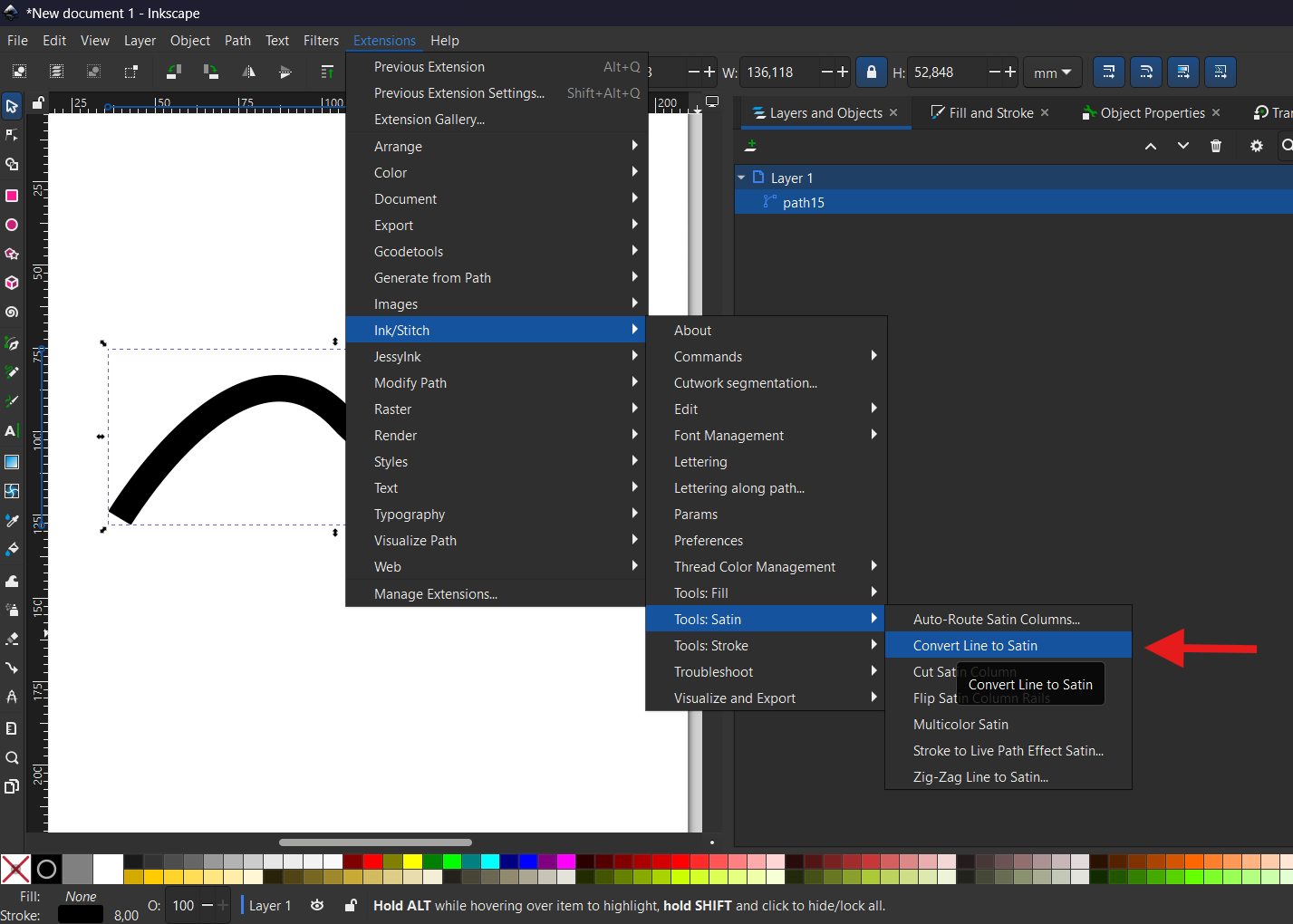This screenshot has width=1293, height=924.
Task: Expand the Visualize and Export submenu
Action: 765,698
